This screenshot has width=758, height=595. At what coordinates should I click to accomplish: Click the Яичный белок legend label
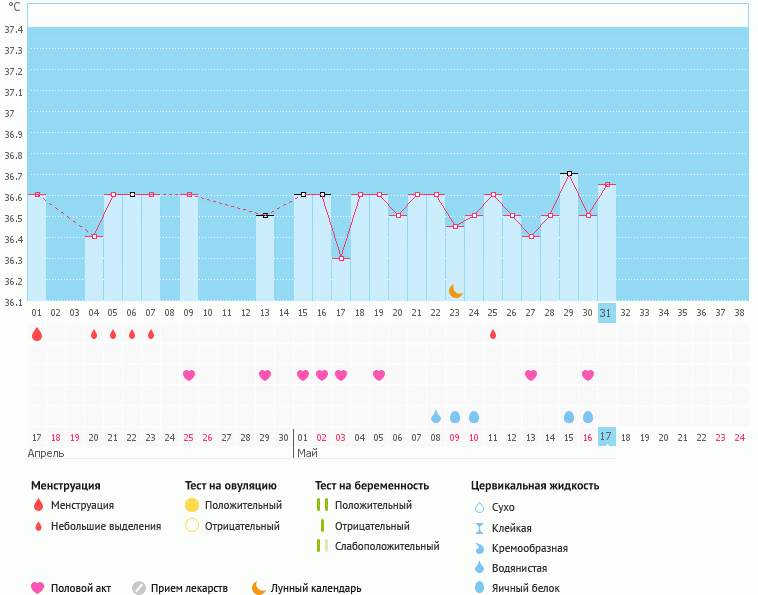click(527, 589)
